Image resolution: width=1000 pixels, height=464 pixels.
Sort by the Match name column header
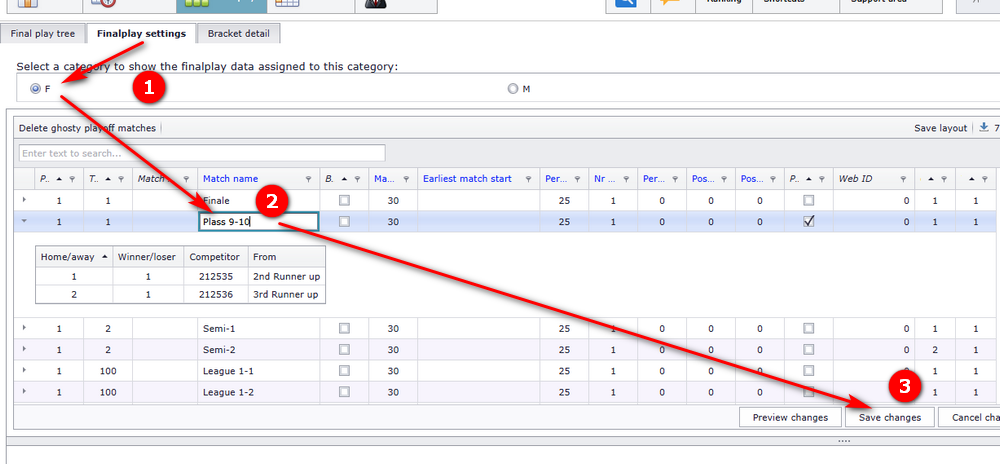[x=230, y=179]
